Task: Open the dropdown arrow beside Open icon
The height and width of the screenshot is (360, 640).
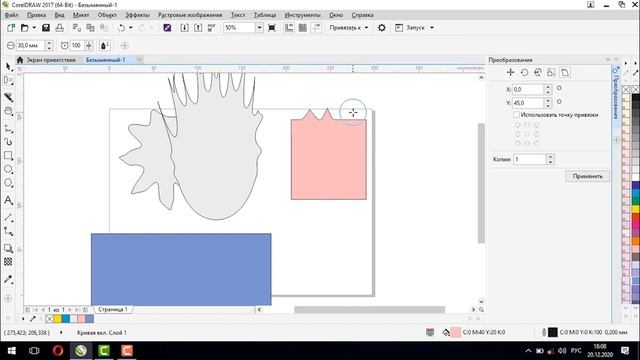Action: pyautogui.click(x=34, y=28)
